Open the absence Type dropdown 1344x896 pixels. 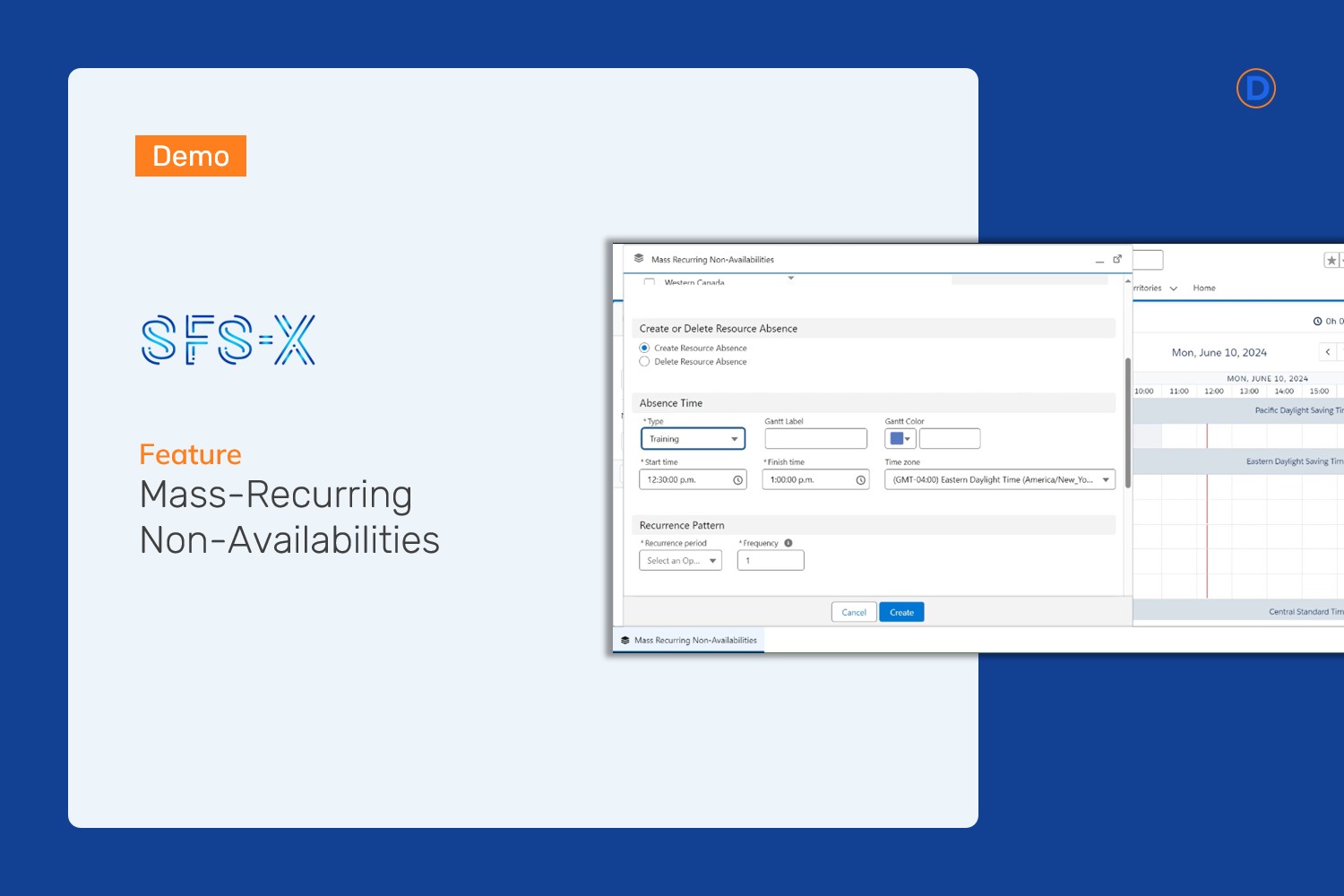click(x=693, y=439)
